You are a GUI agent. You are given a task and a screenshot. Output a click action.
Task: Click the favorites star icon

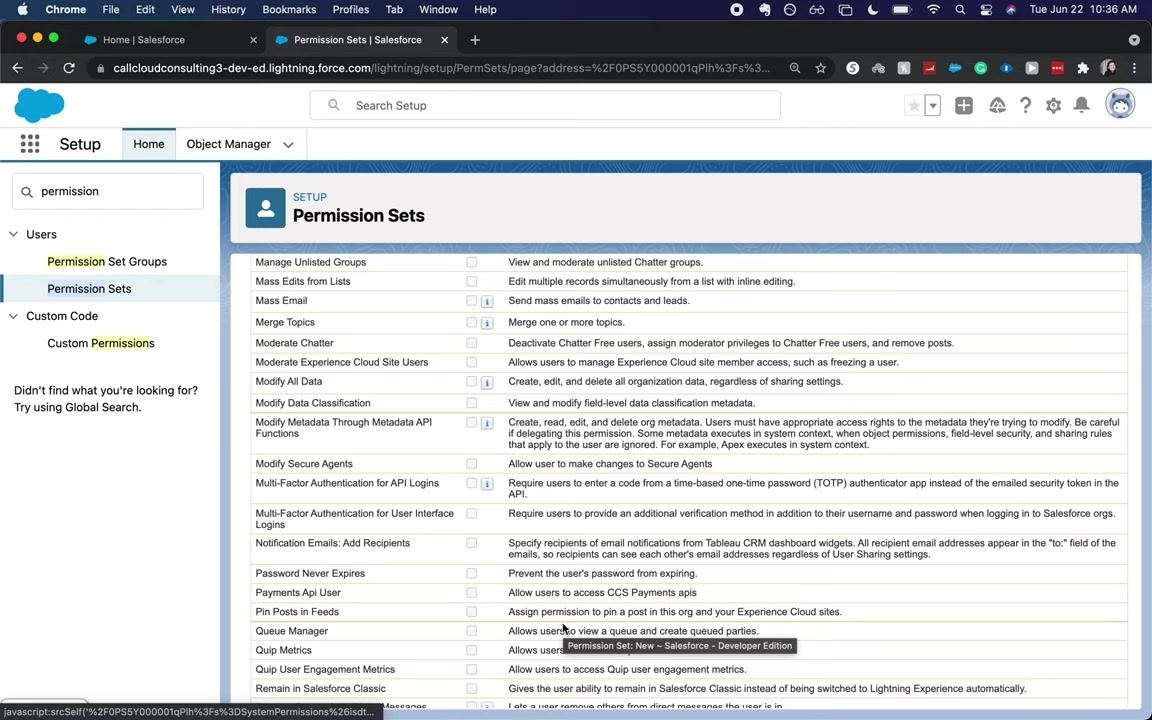[914, 106]
